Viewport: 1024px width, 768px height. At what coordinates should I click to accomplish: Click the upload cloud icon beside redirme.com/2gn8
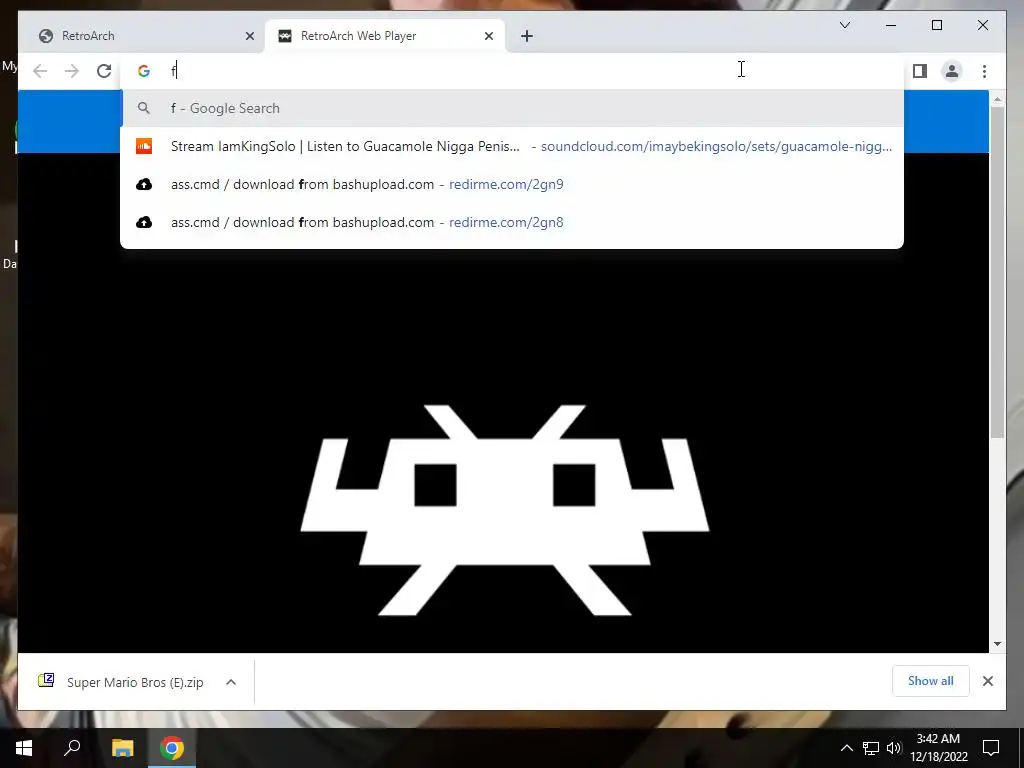[144, 222]
